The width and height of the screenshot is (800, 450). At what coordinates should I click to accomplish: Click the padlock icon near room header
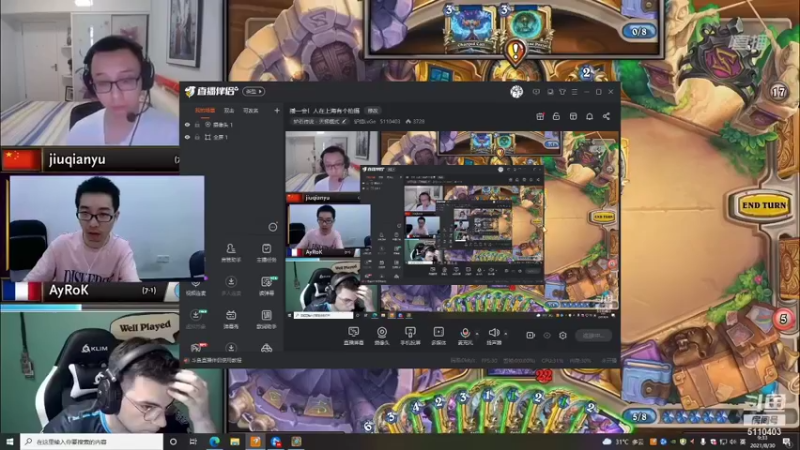coord(556,116)
